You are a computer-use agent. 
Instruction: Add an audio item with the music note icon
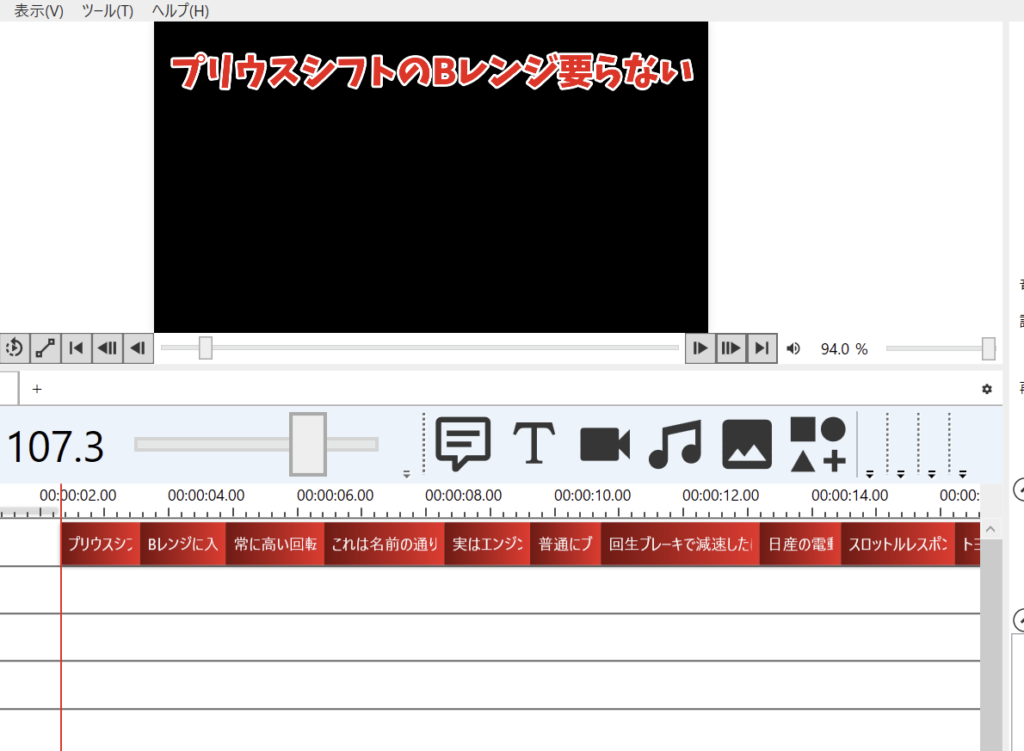[675, 443]
